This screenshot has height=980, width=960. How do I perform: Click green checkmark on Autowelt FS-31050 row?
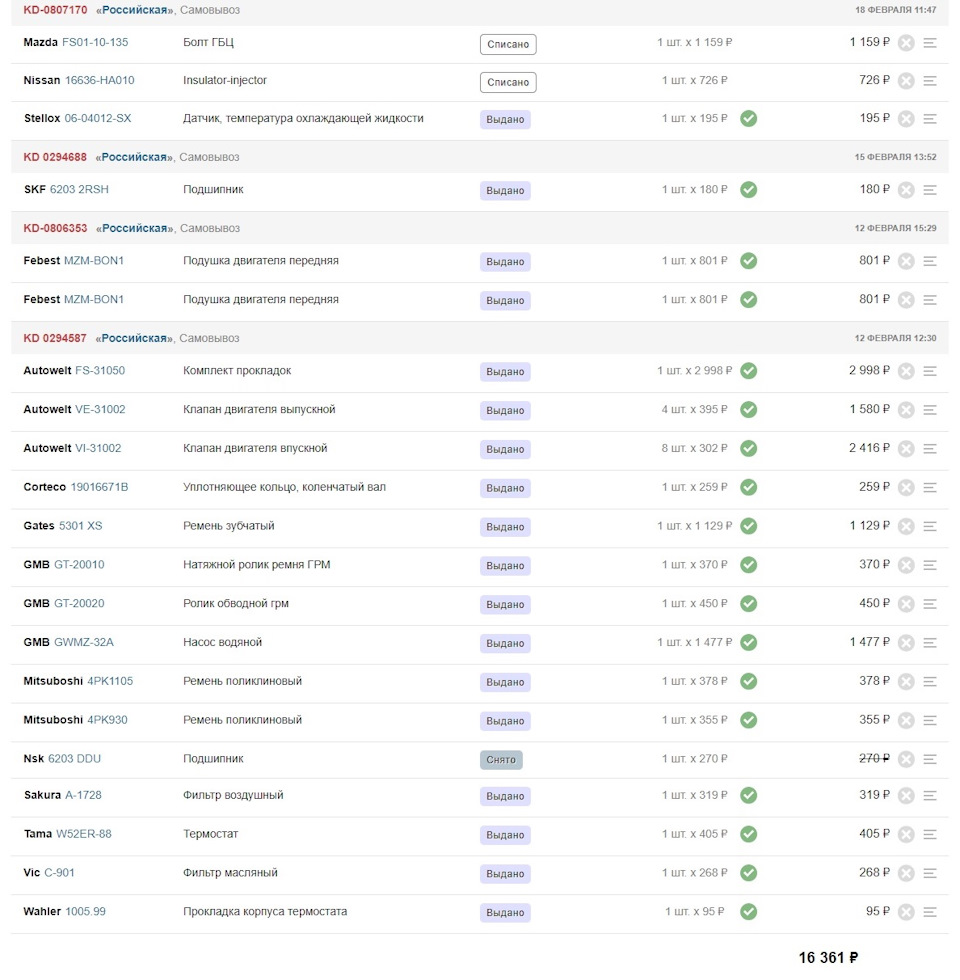[x=748, y=371]
